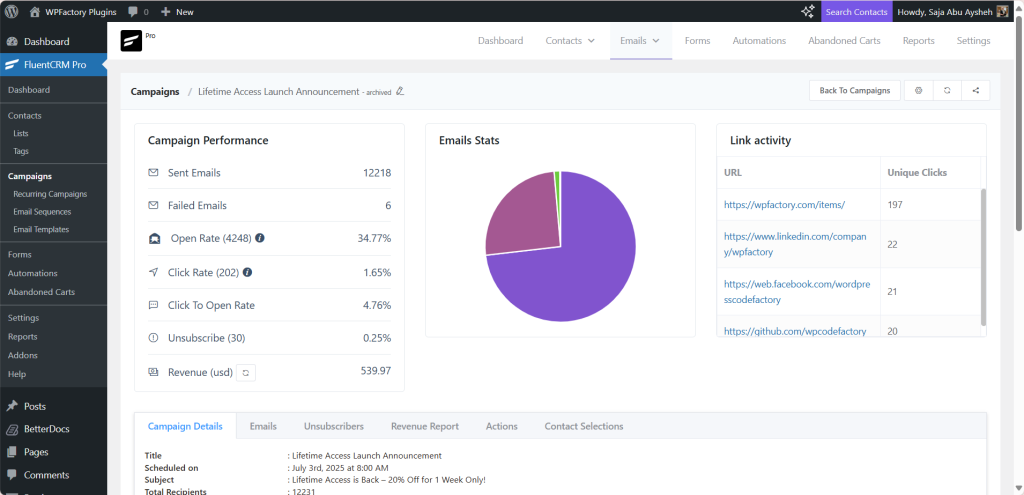Image resolution: width=1024 pixels, height=495 pixels.
Task: Open Lists under Contacts in sidebar
Action: click(21, 133)
